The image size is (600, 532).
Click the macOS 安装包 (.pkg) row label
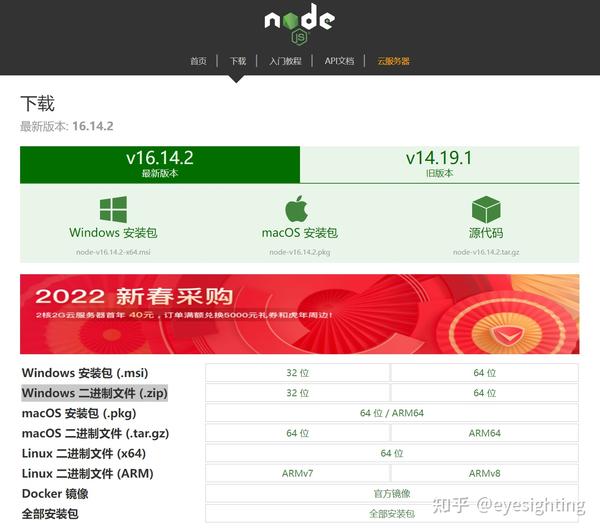click(x=79, y=413)
